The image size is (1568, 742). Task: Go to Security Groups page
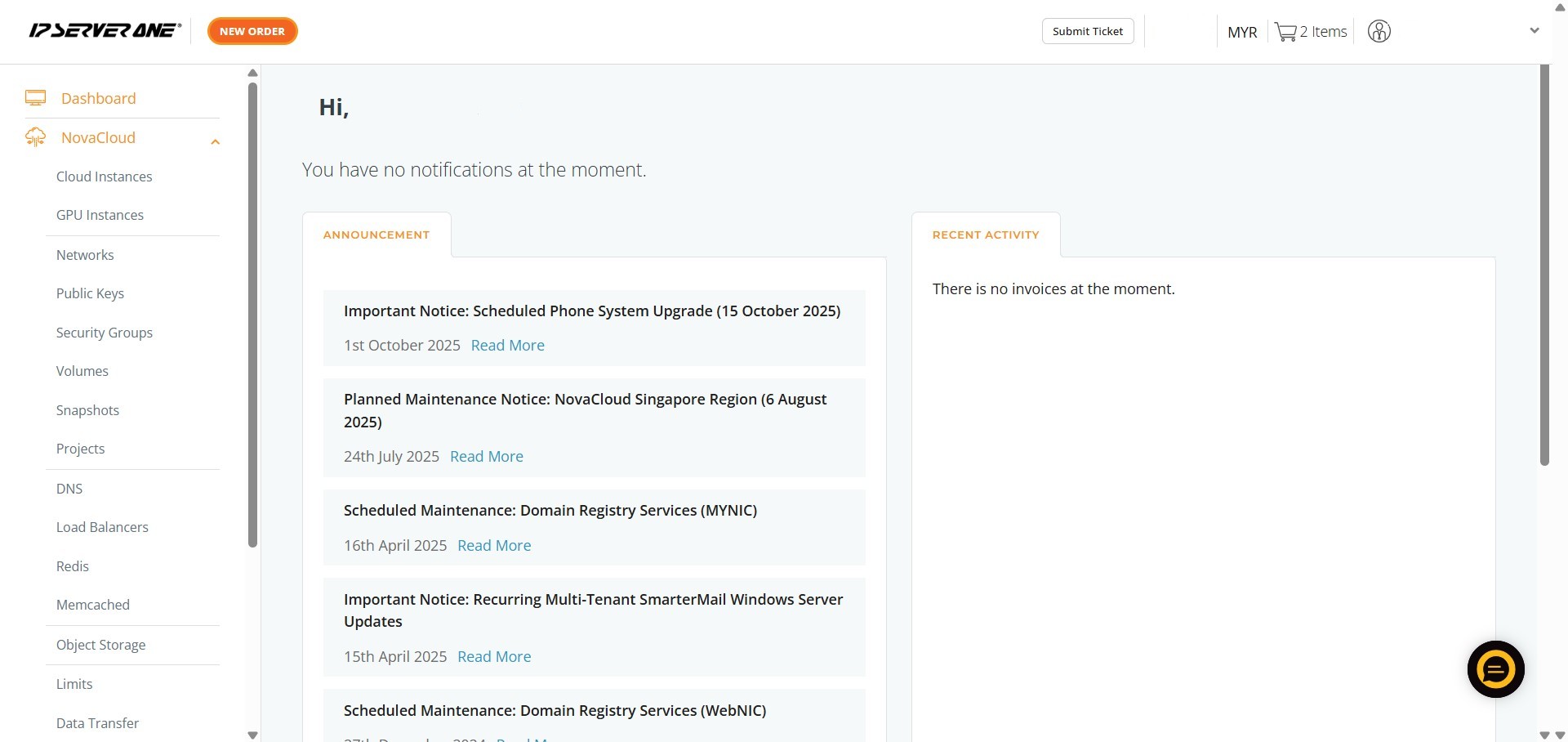tap(104, 333)
